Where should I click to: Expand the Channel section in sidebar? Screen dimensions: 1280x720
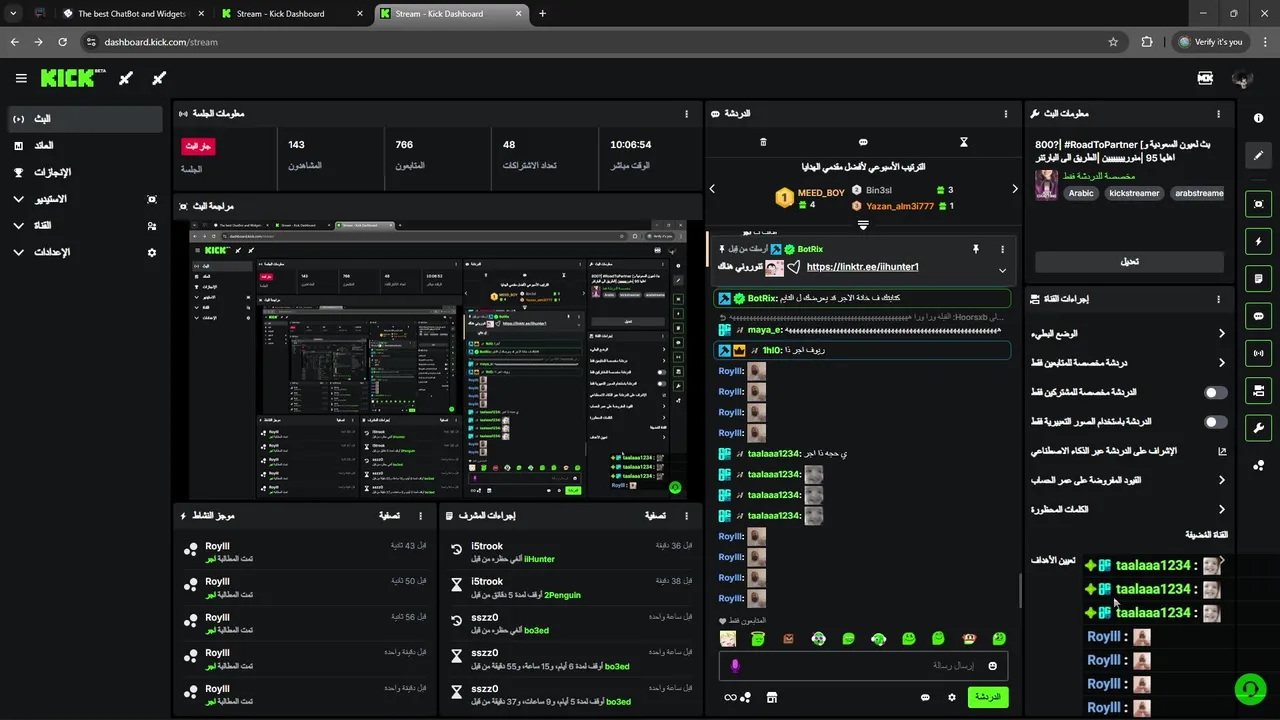click(18, 226)
